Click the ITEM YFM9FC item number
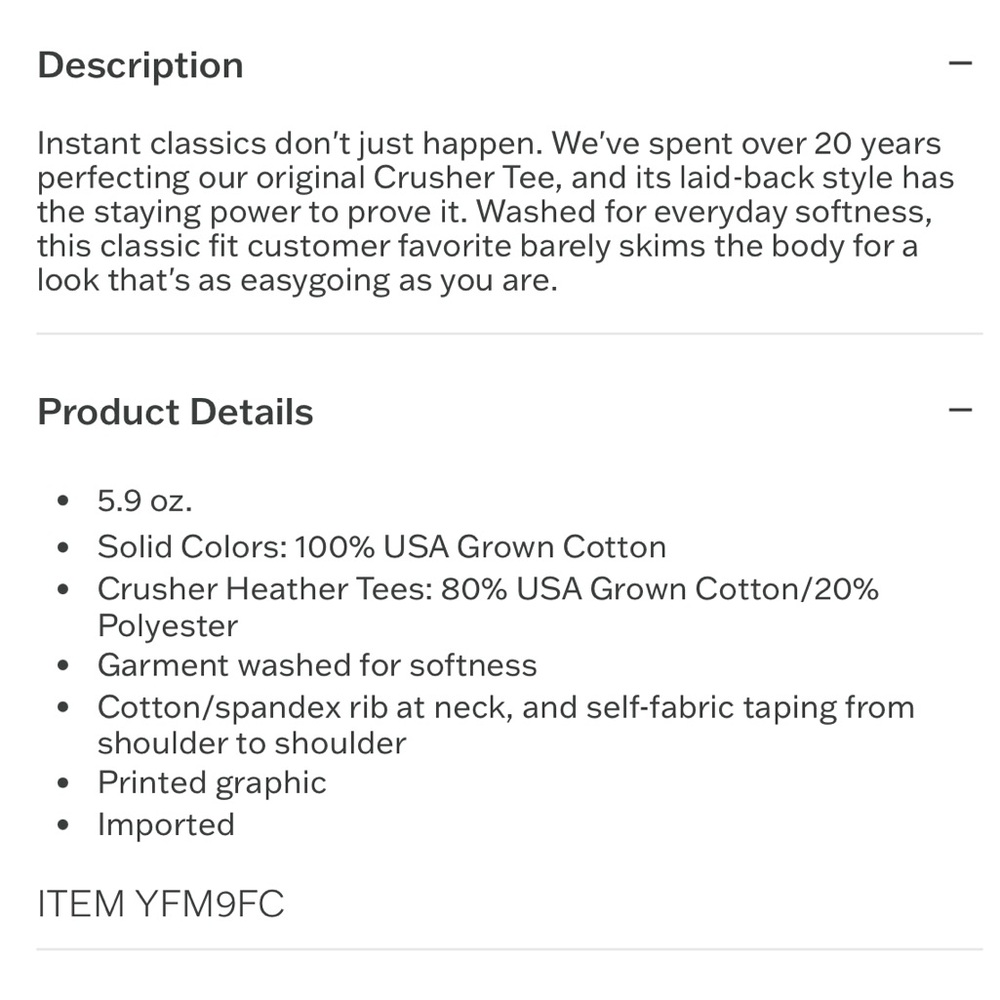The width and height of the screenshot is (1000, 1000). click(x=161, y=904)
